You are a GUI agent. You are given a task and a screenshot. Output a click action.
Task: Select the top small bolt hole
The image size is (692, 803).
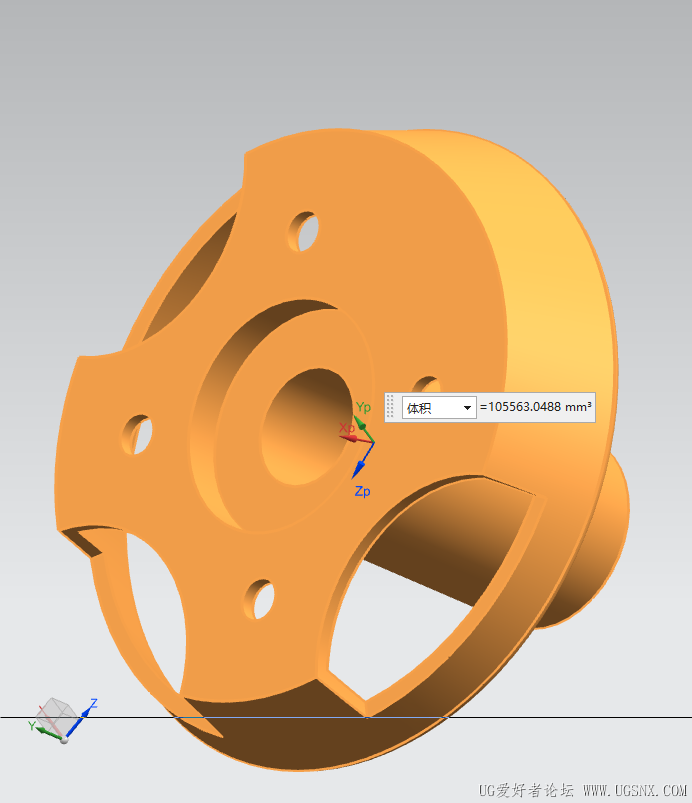click(x=304, y=231)
